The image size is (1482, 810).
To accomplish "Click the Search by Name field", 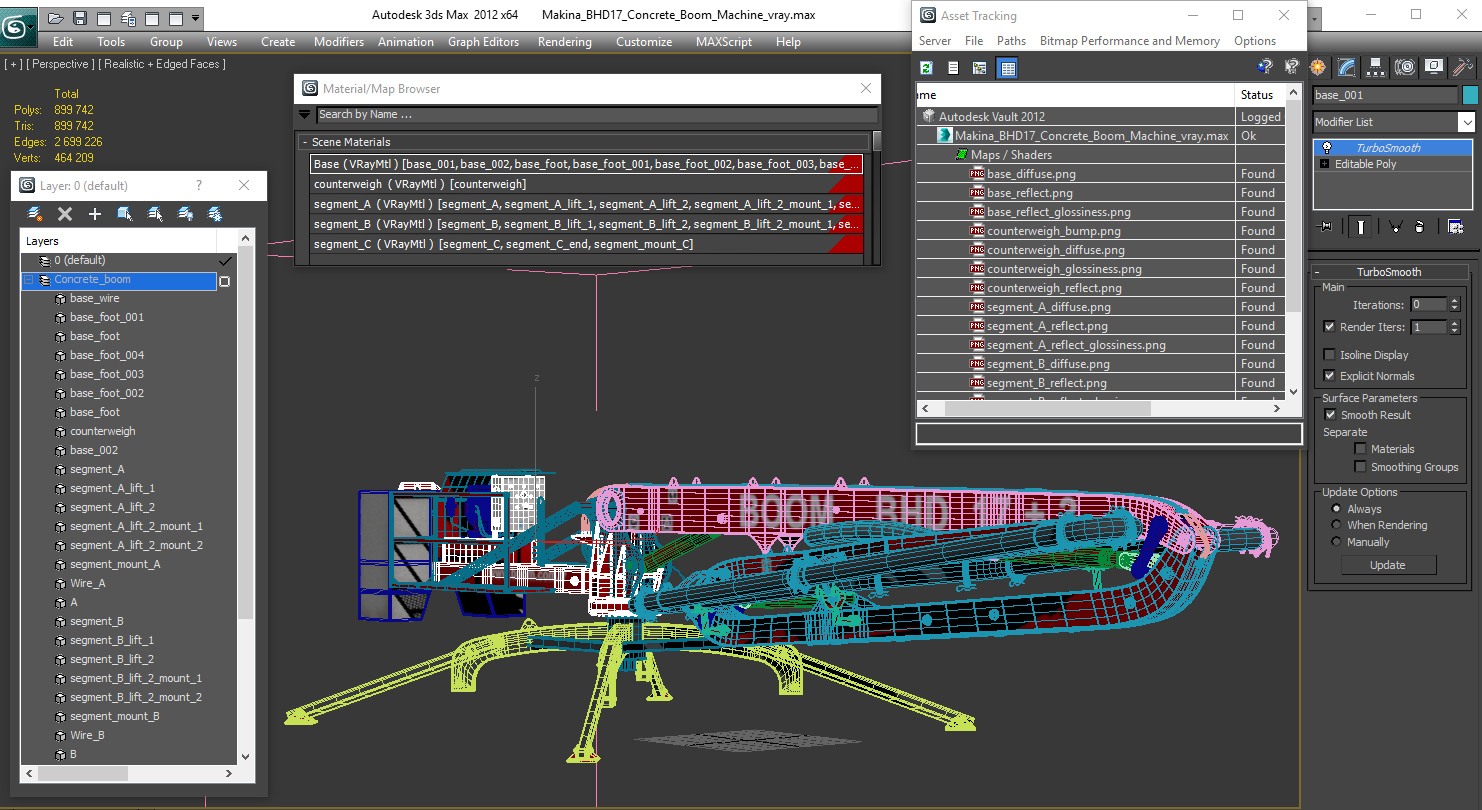I will tap(596, 114).
